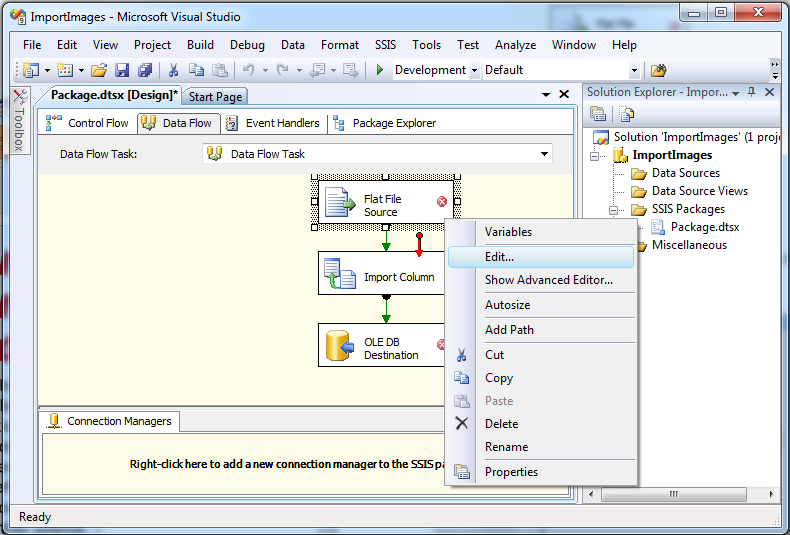Open the Debug menu
The width and height of the screenshot is (790, 535).
[x=247, y=45]
